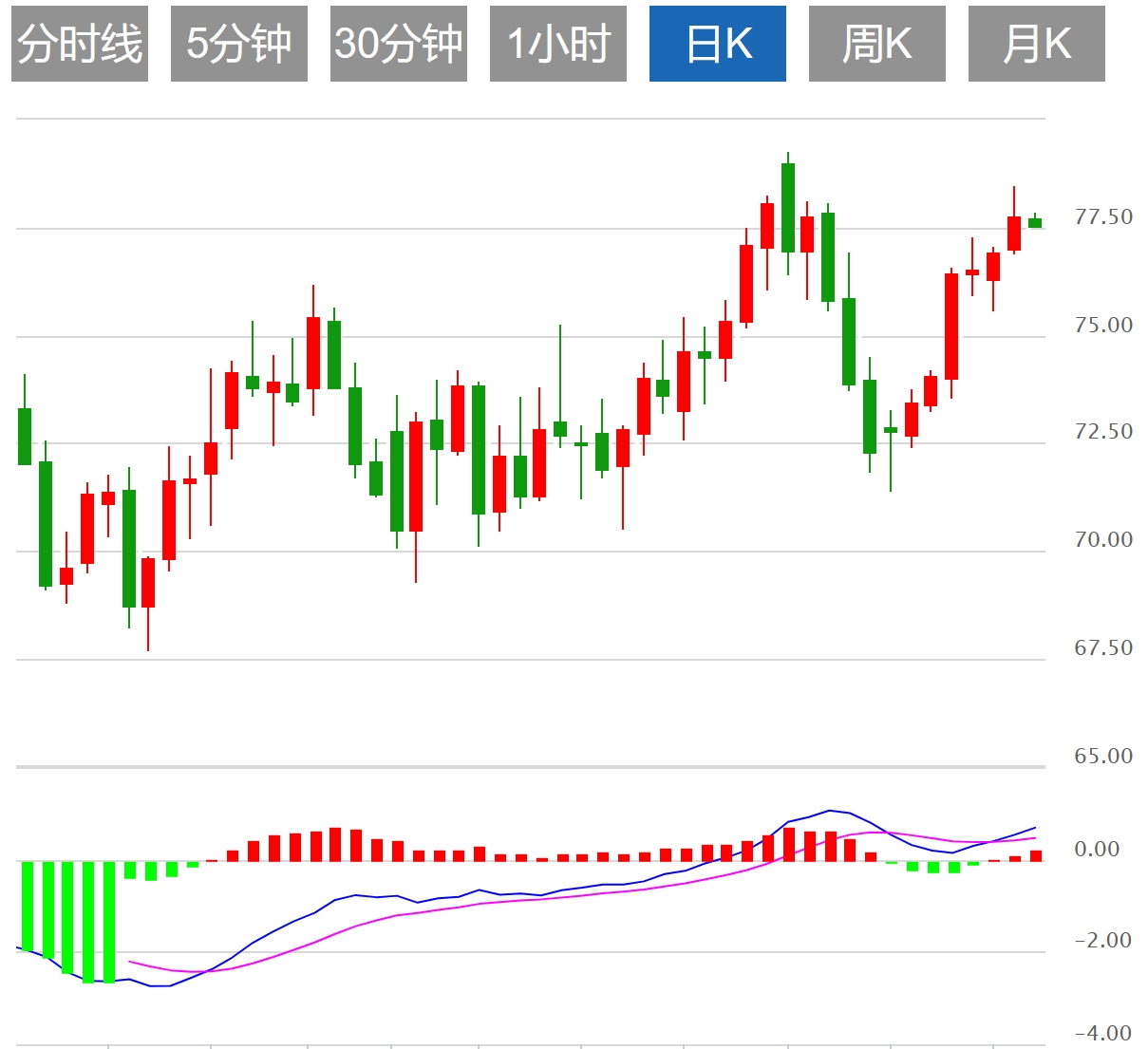Click the 72.50 price axis label
1148x1049 pixels.
tap(1103, 432)
